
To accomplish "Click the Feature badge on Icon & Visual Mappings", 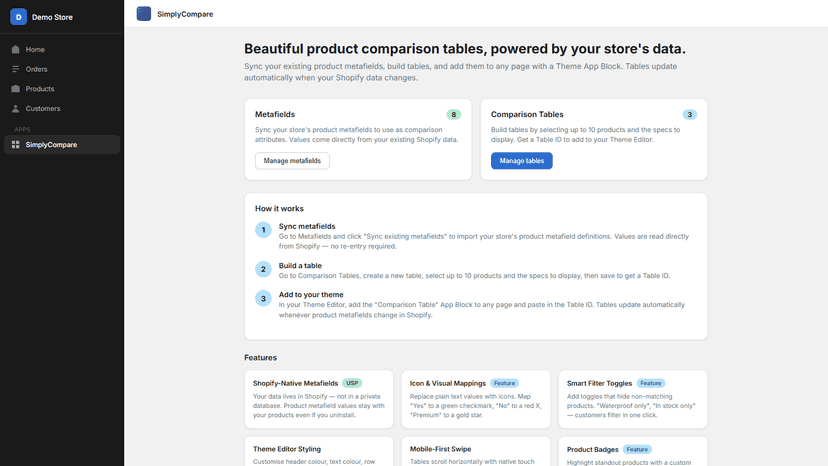I will 504,383.
